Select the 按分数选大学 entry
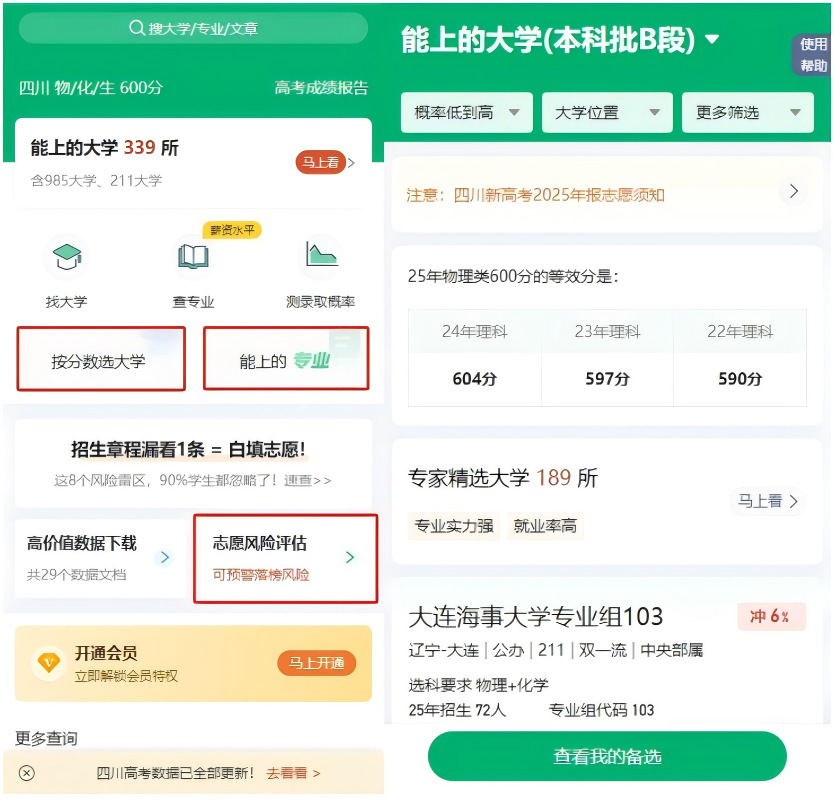Image resolution: width=834 pixels, height=801 pixels. 100,360
